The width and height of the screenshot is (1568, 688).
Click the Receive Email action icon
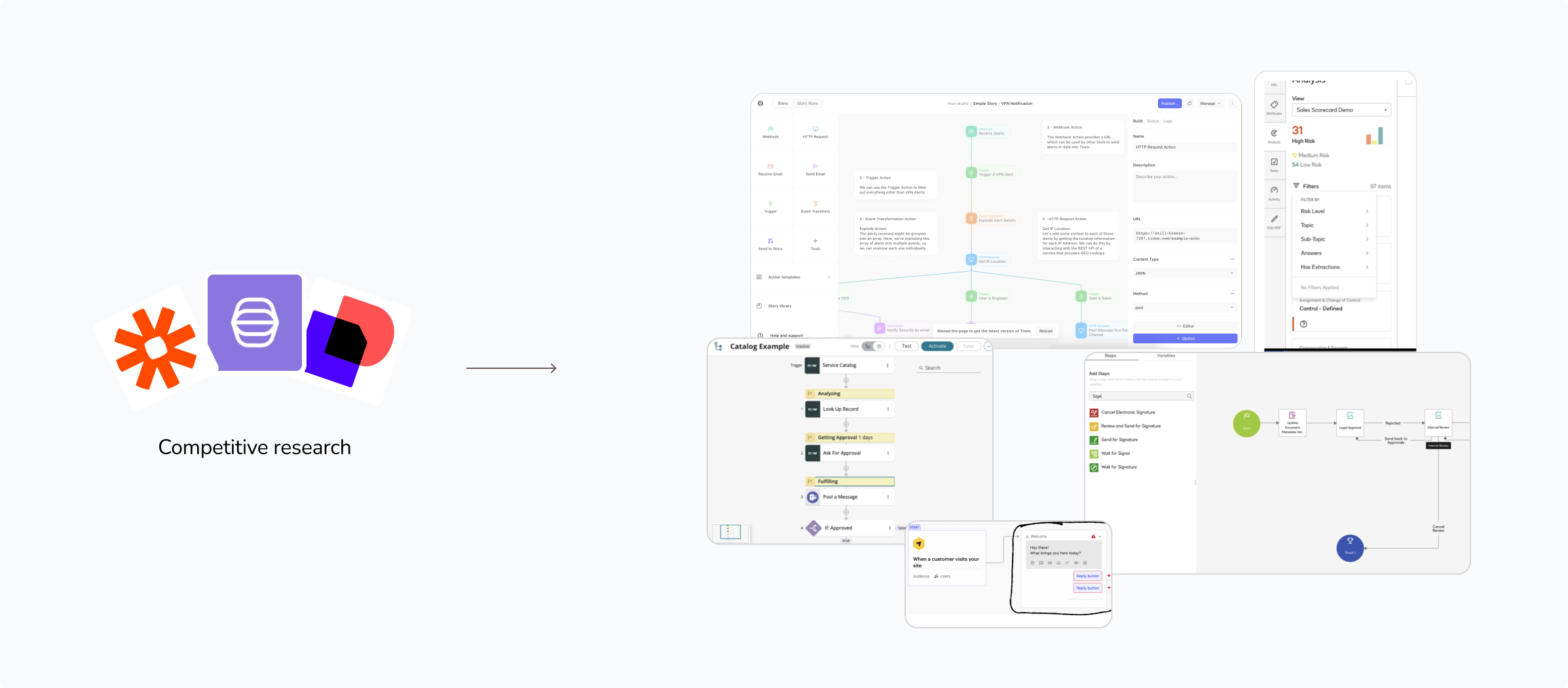coord(770,166)
